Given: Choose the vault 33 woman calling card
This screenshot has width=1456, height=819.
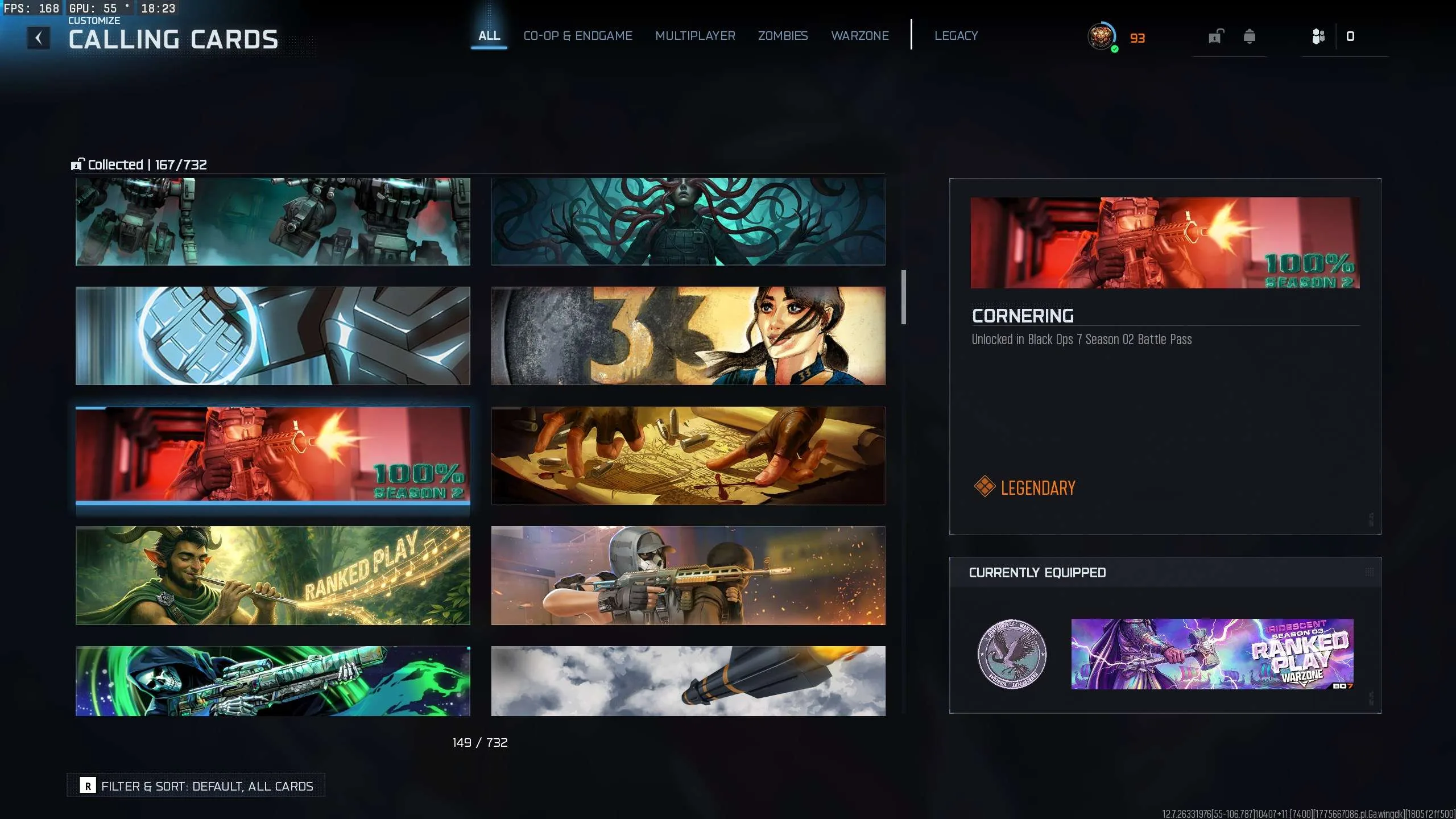Looking at the screenshot, I should pyautogui.click(x=688, y=336).
